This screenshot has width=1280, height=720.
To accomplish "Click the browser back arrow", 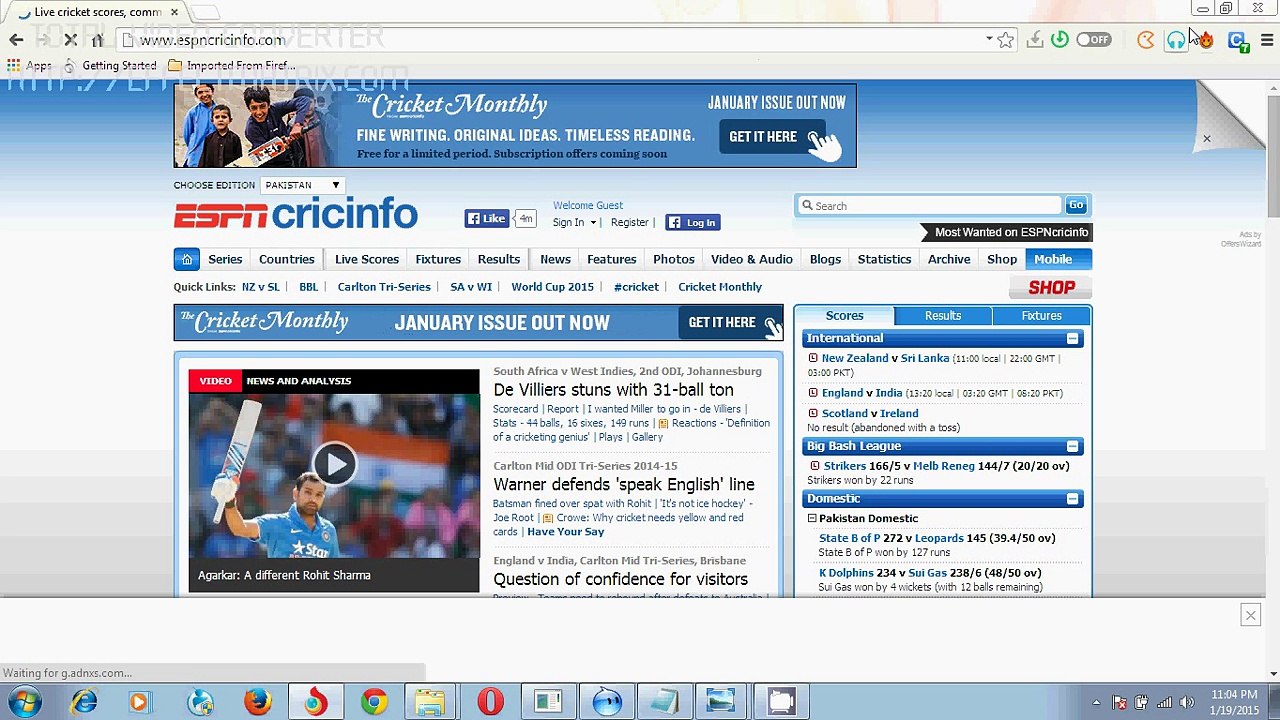I will point(16,40).
